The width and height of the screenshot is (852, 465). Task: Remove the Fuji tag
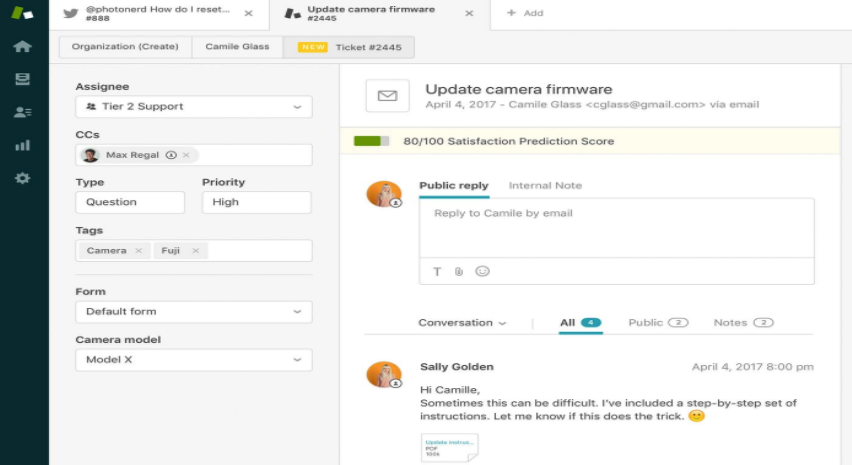click(x=196, y=250)
